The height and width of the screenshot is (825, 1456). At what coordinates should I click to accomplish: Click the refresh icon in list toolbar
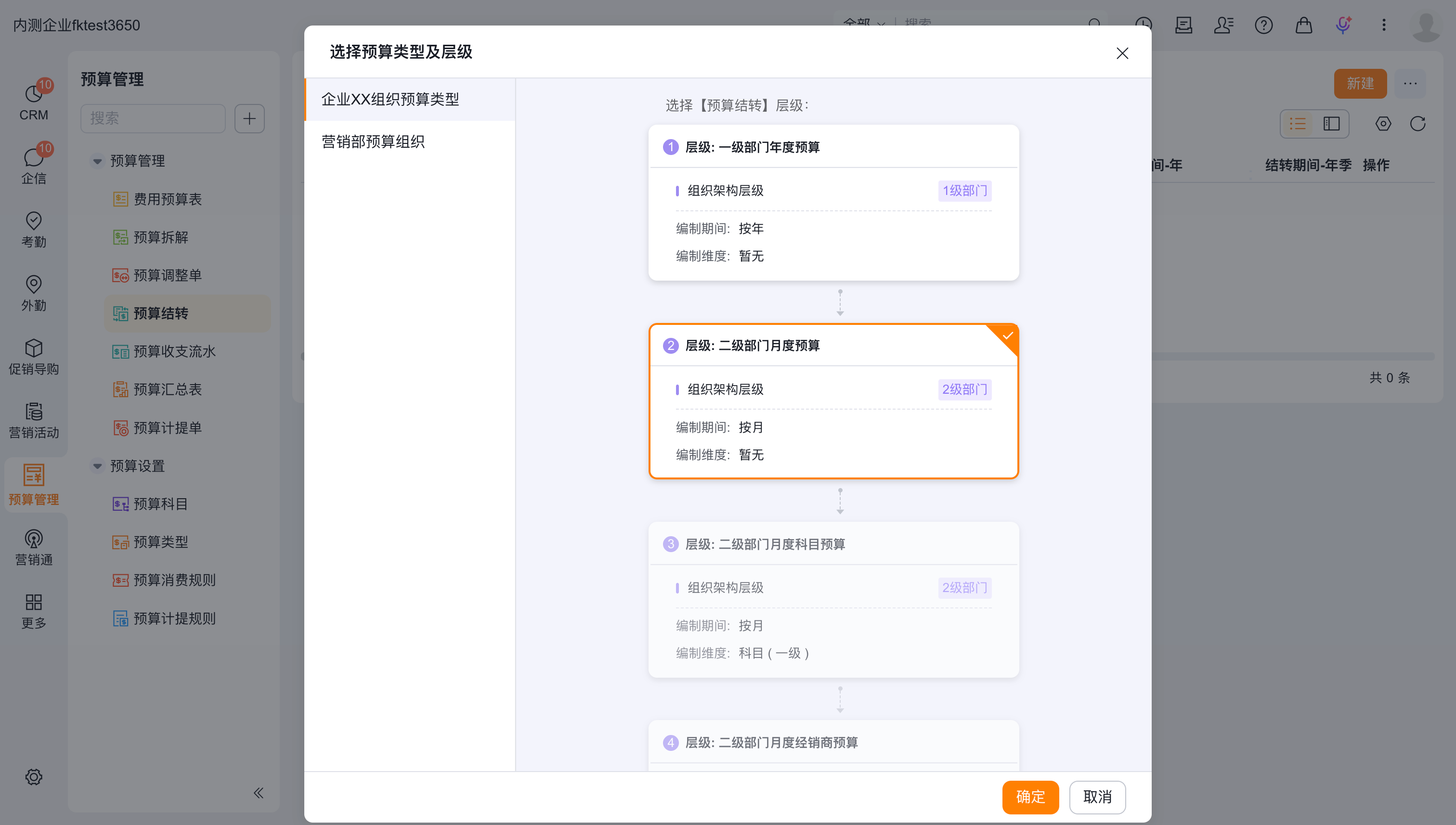[x=1418, y=124]
